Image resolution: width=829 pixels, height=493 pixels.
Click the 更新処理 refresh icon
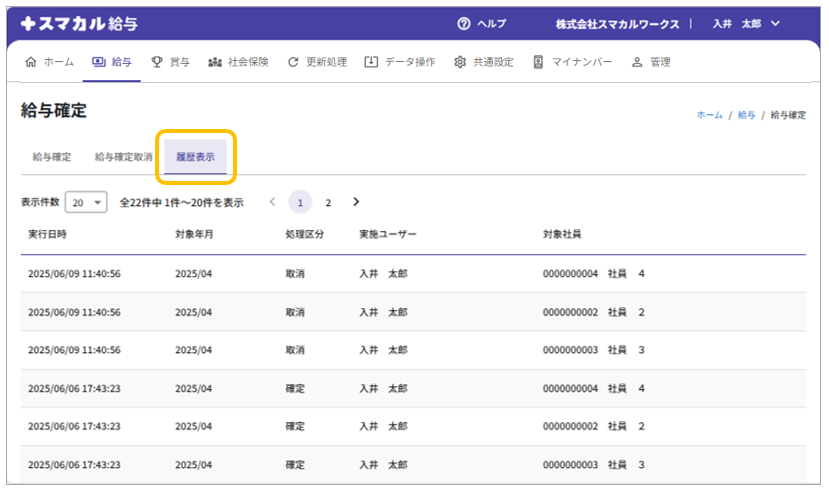tap(293, 62)
